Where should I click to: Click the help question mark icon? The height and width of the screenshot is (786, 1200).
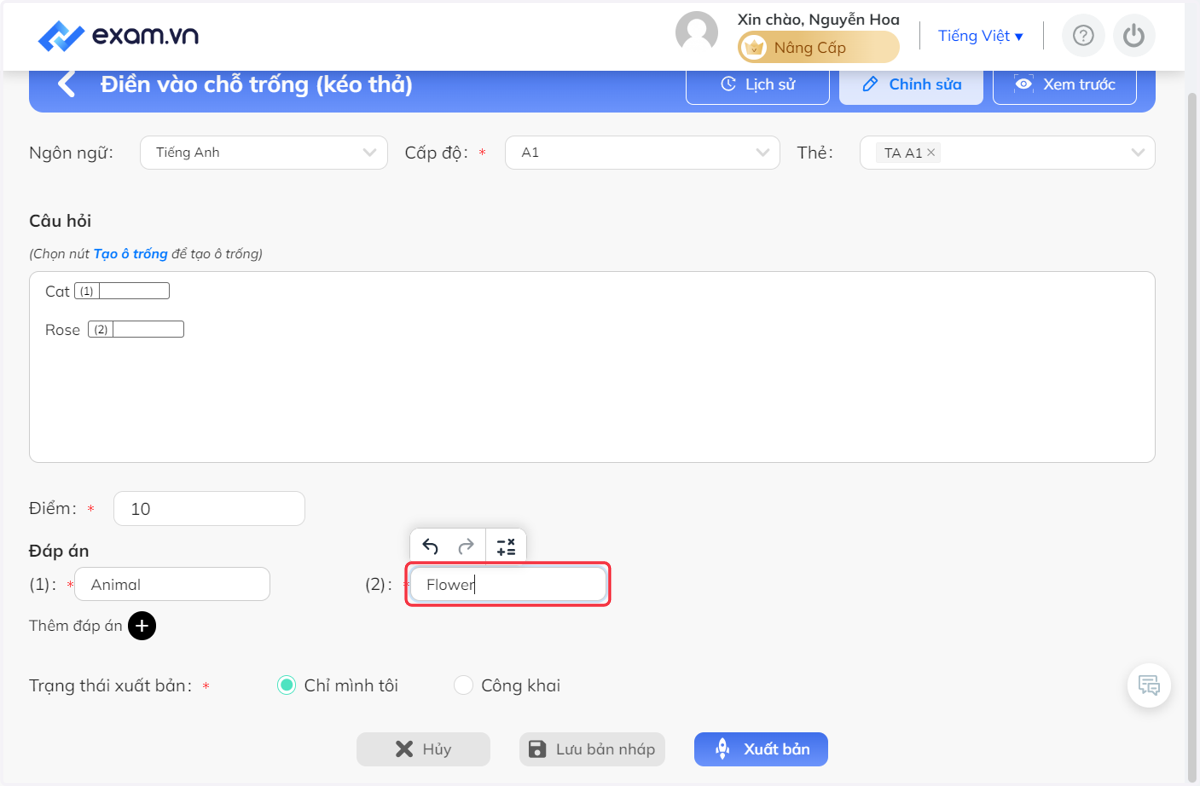coord(1083,36)
